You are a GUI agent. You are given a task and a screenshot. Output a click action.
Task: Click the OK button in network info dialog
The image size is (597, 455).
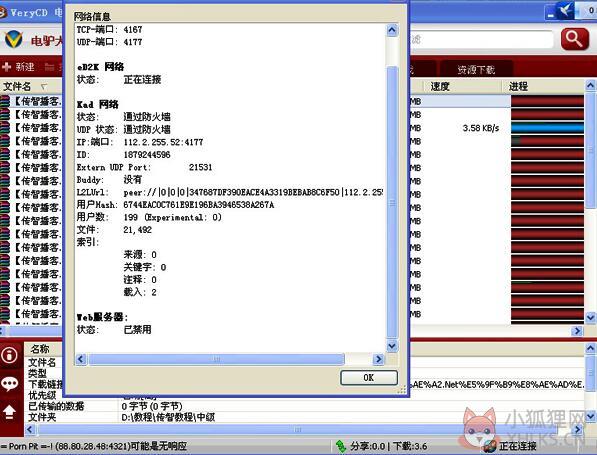pos(369,377)
